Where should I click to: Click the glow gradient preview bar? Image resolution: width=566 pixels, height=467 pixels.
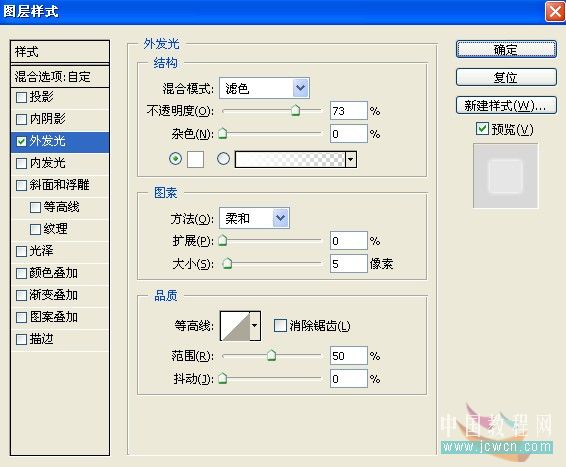pos(290,159)
